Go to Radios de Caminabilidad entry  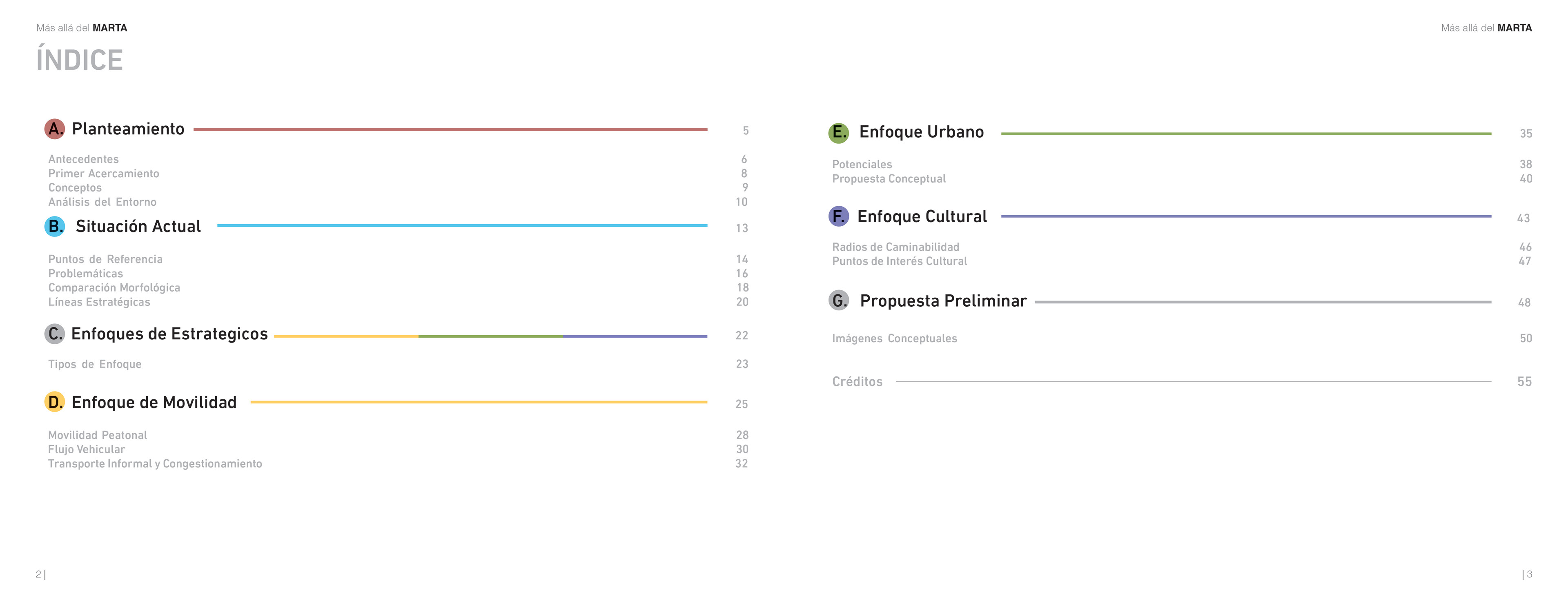(x=895, y=247)
